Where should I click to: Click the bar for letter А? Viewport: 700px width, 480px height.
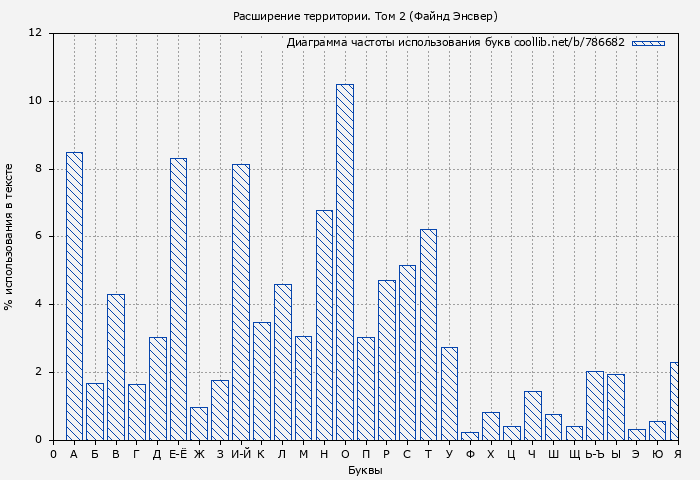tap(74, 296)
